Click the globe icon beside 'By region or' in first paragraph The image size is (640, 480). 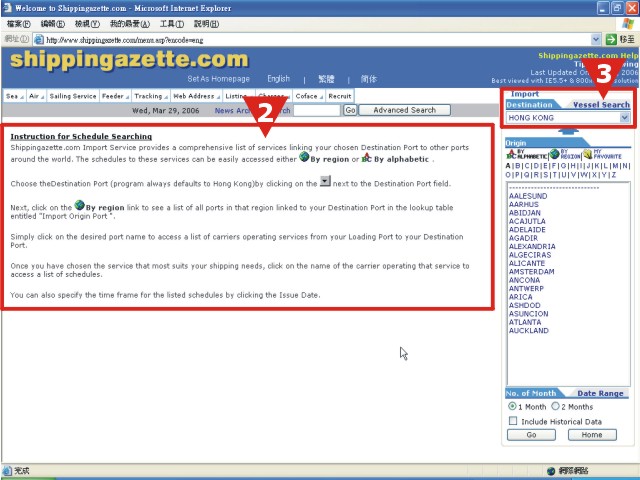tap(304, 157)
